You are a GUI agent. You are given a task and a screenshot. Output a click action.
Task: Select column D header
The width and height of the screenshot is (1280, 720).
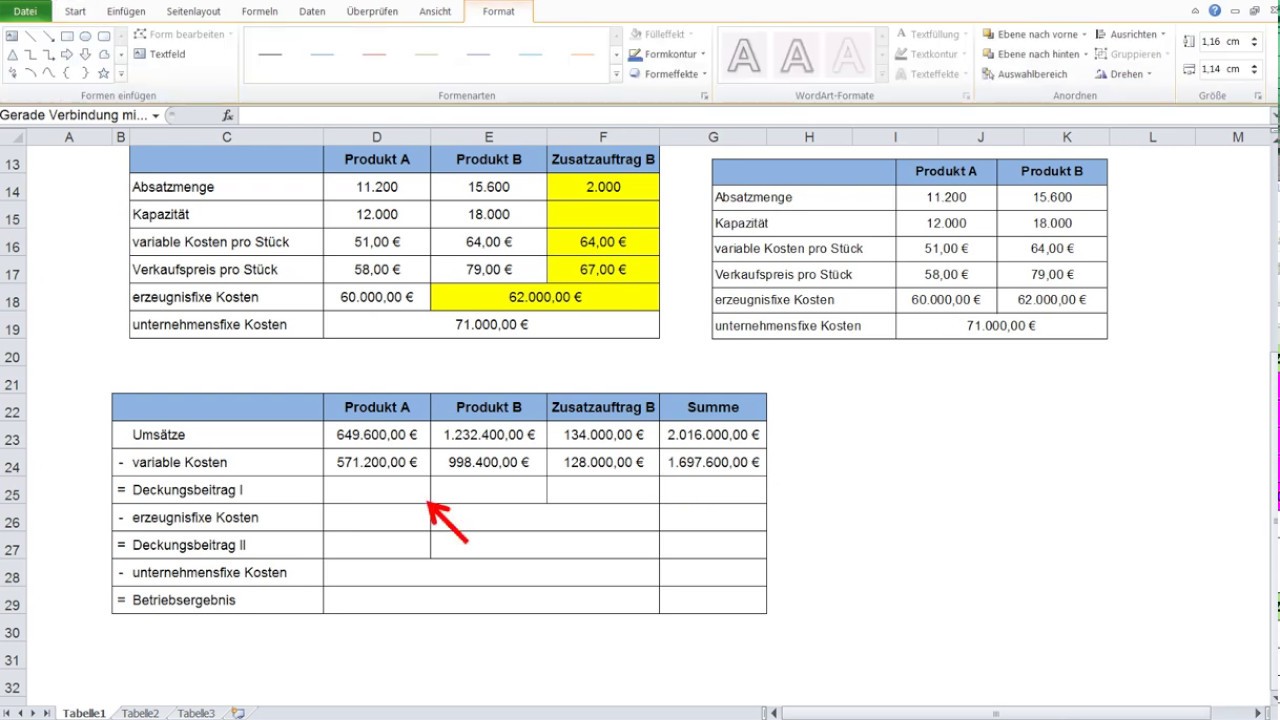pyautogui.click(x=377, y=137)
